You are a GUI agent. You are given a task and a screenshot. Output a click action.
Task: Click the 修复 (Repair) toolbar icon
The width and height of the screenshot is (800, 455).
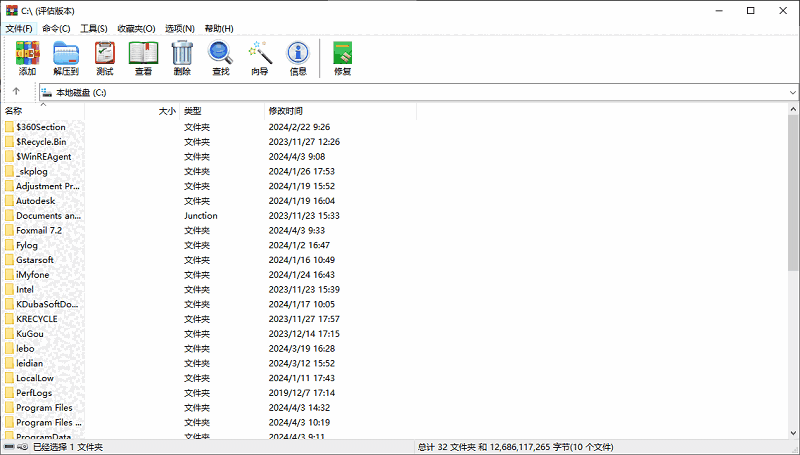[x=342, y=58]
